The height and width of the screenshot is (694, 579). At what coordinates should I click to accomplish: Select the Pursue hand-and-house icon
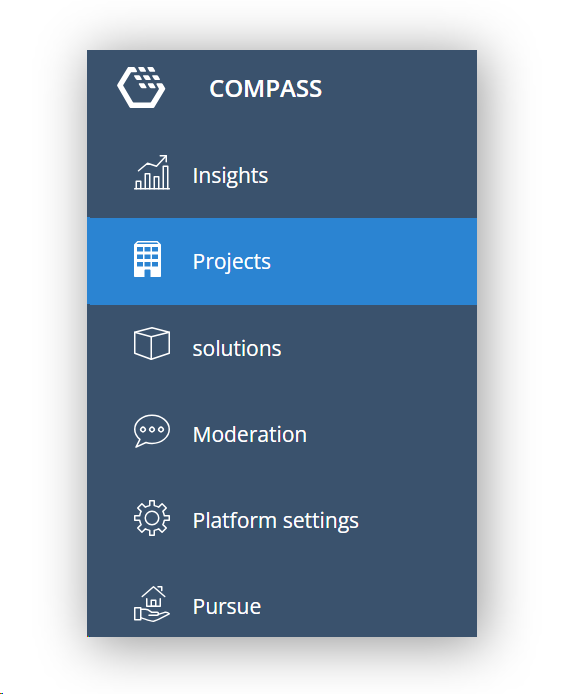coord(152,604)
